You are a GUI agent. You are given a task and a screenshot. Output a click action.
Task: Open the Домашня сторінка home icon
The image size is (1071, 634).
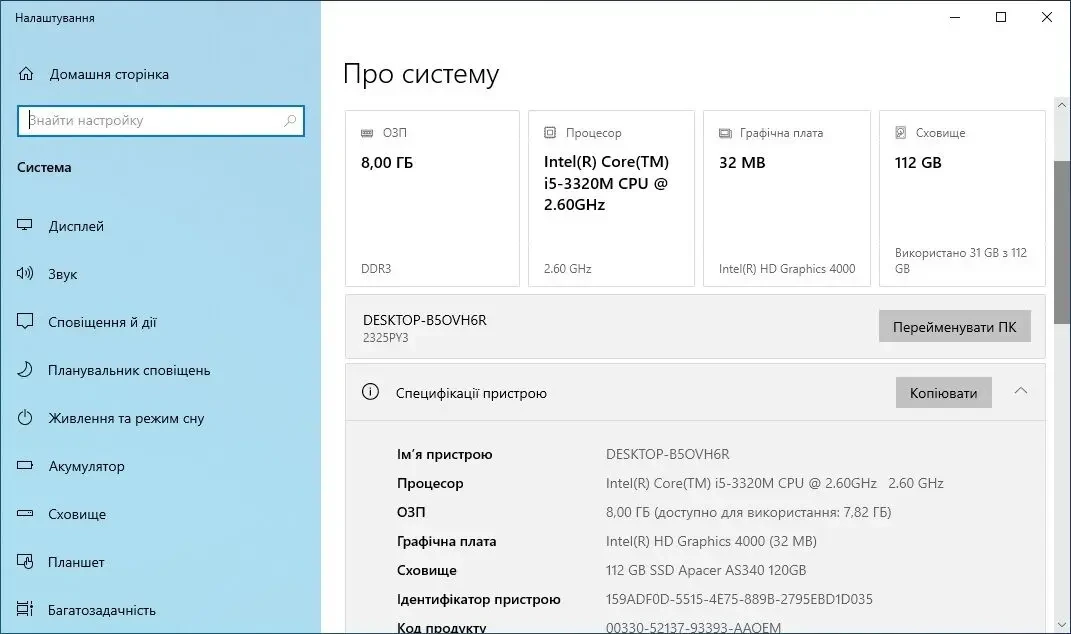tap(26, 74)
